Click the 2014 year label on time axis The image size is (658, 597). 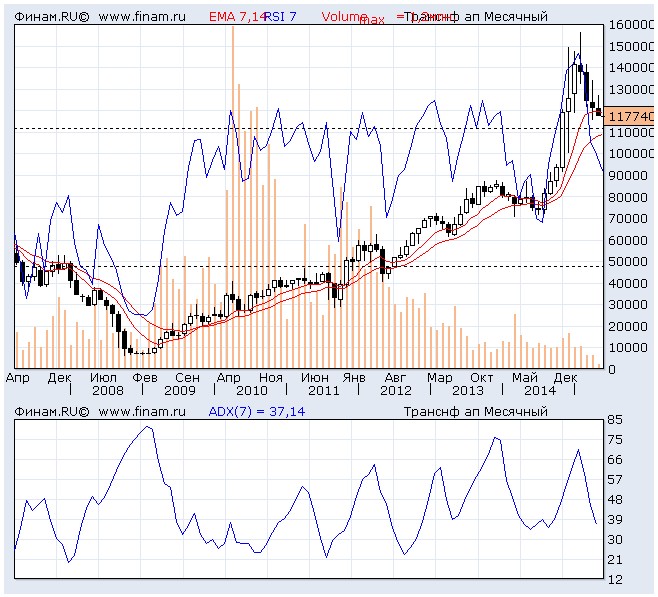(x=540, y=391)
